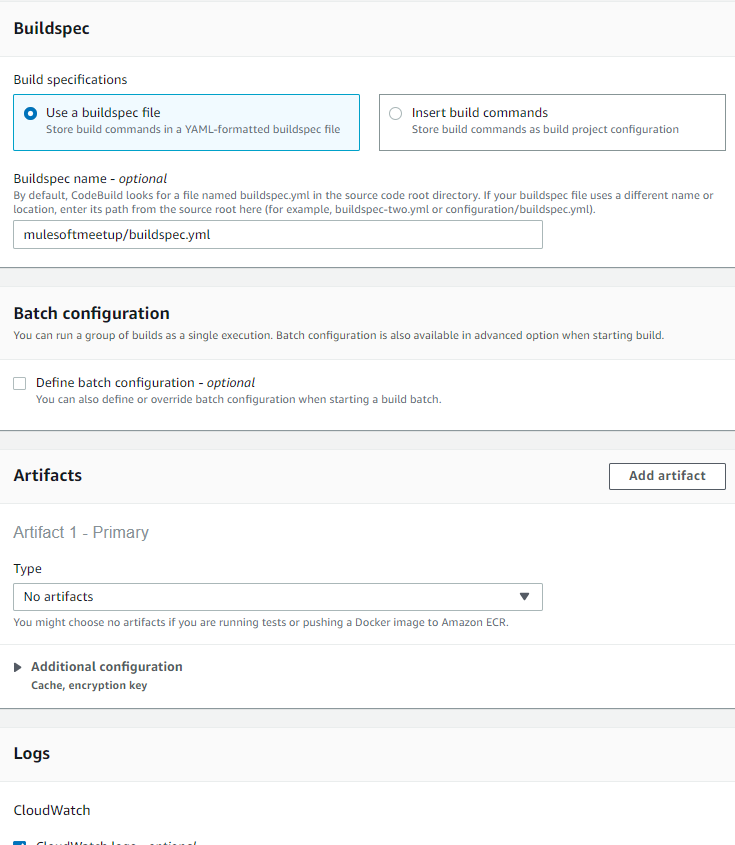Select the Use a buildspec file radio button
The height and width of the screenshot is (845, 735).
click(x=30, y=113)
